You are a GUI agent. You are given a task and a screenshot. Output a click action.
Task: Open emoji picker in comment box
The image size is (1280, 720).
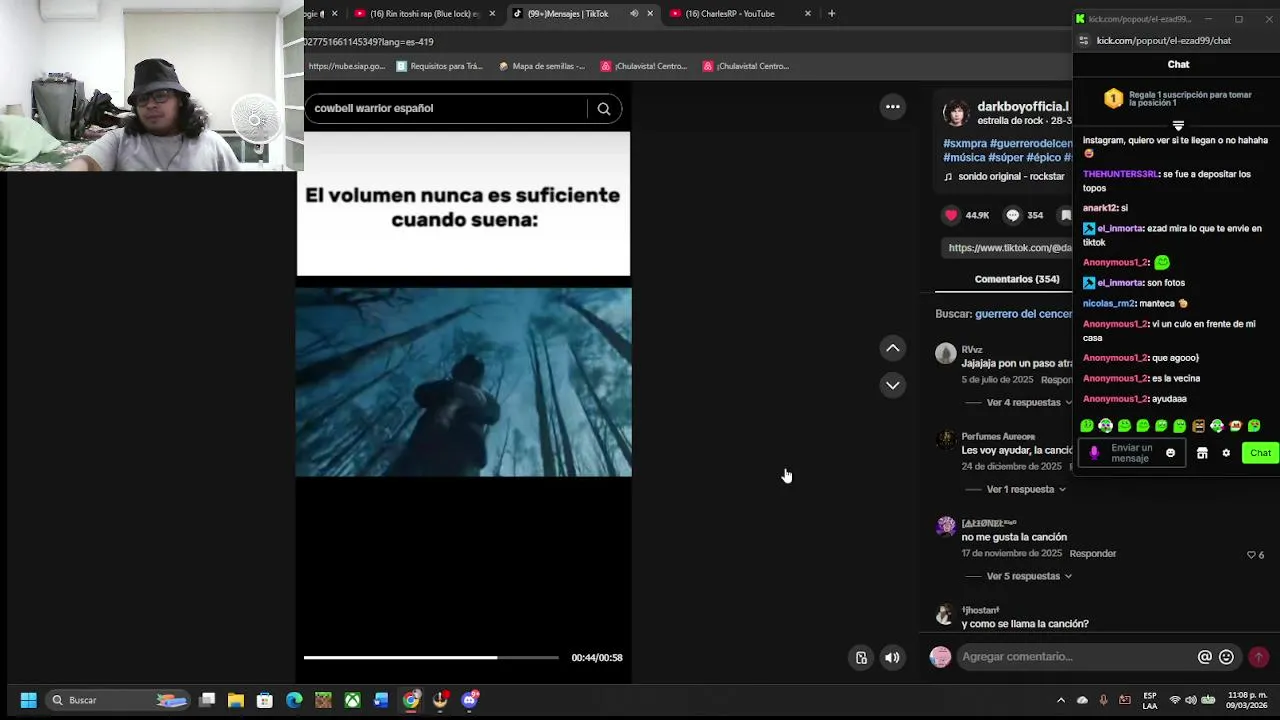(x=1227, y=657)
